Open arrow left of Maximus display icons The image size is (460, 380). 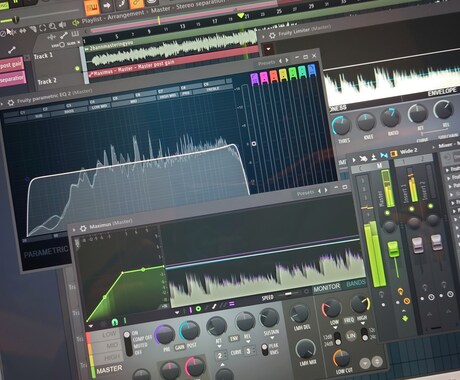[x=177, y=312]
